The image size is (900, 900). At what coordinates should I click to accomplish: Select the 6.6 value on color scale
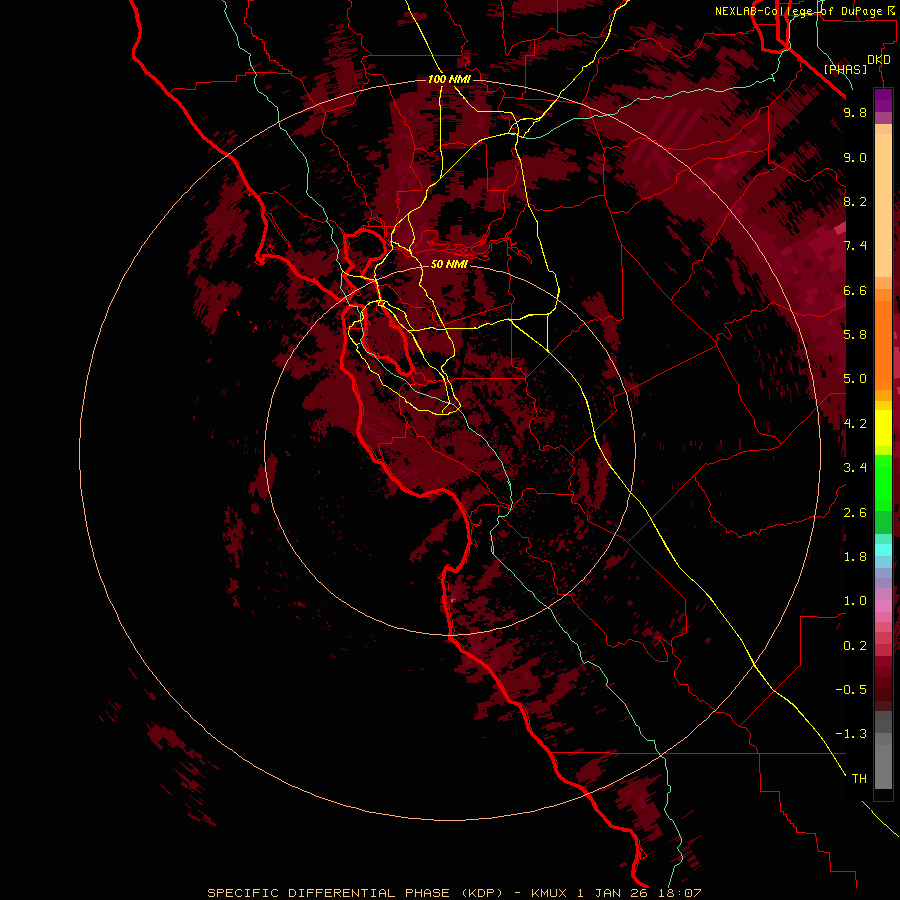click(855, 290)
